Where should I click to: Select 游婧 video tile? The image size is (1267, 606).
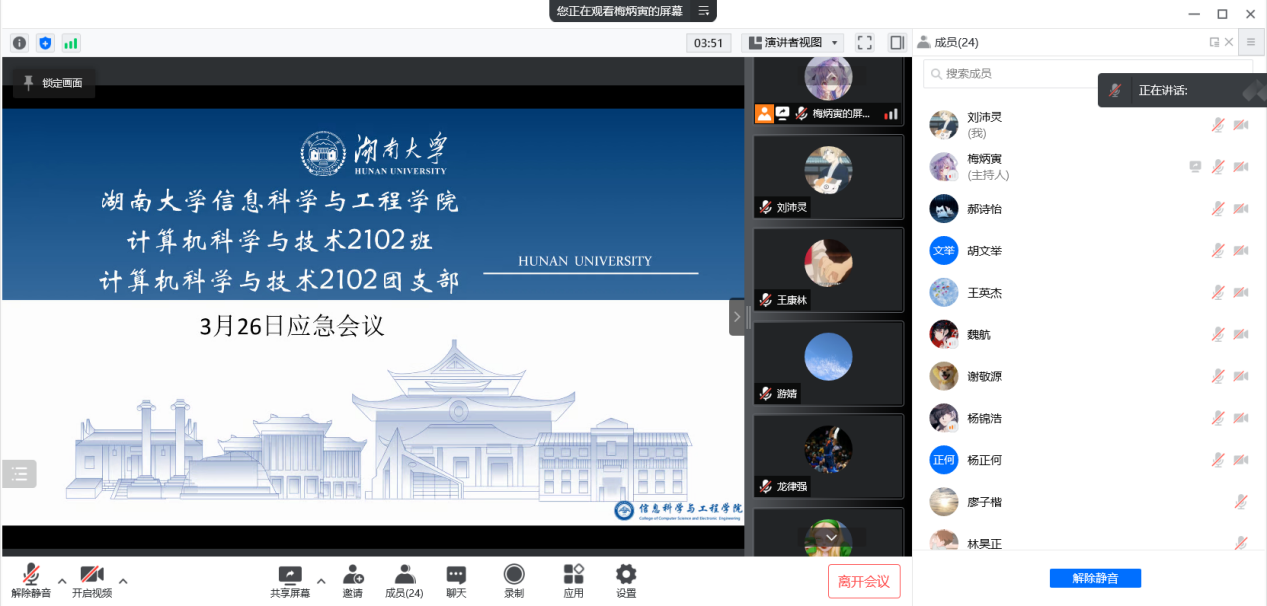pyautogui.click(x=828, y=363)
